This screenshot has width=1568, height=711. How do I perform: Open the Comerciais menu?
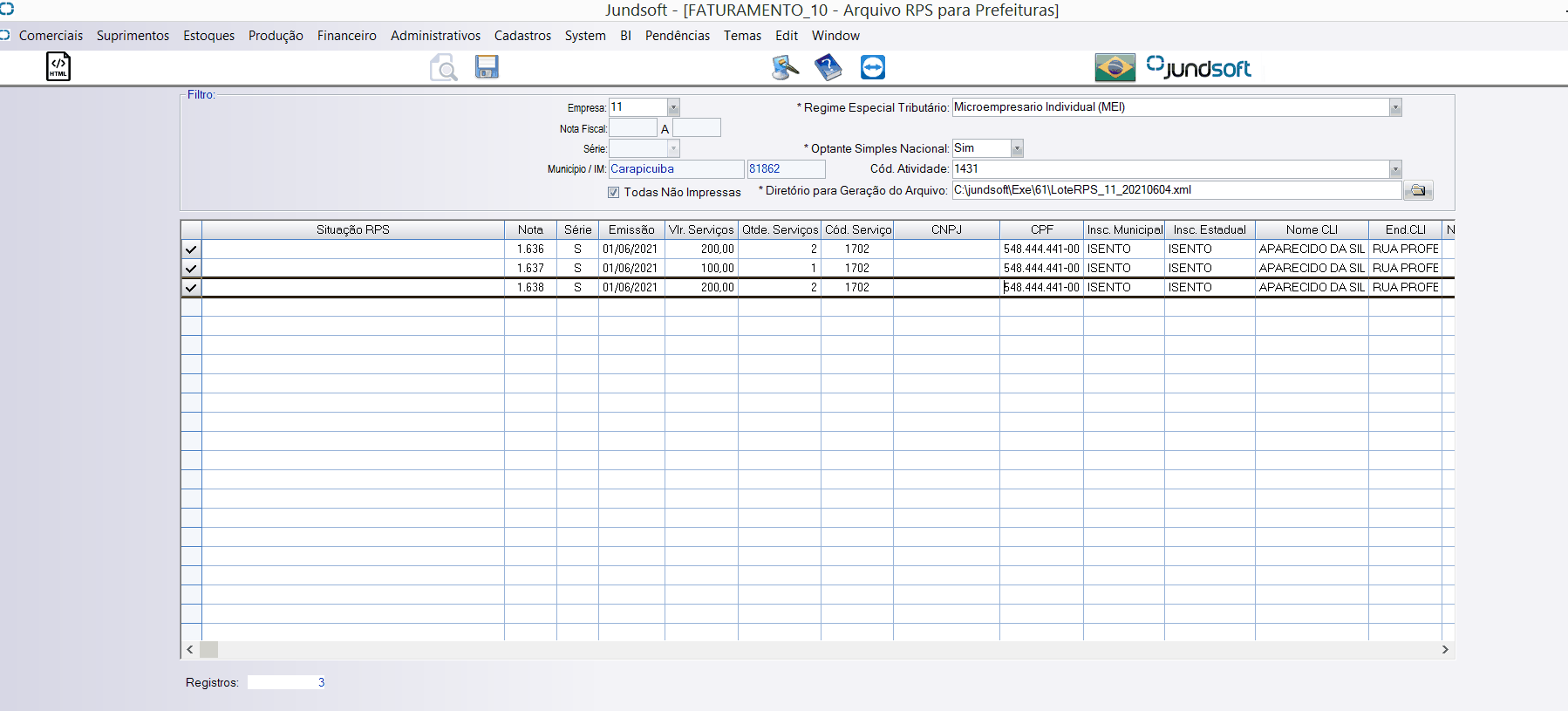tap(51, 36)
